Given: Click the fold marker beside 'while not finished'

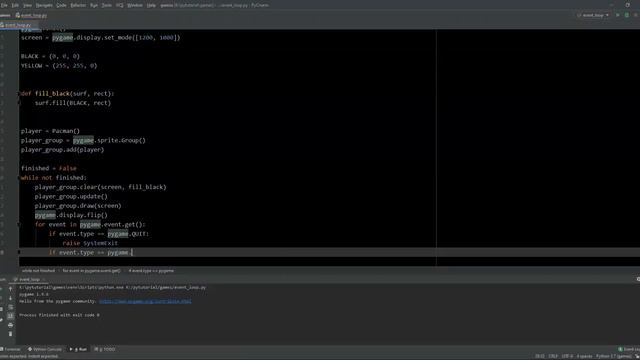Looking at the screenshot, I should click(x=19, y=178).
